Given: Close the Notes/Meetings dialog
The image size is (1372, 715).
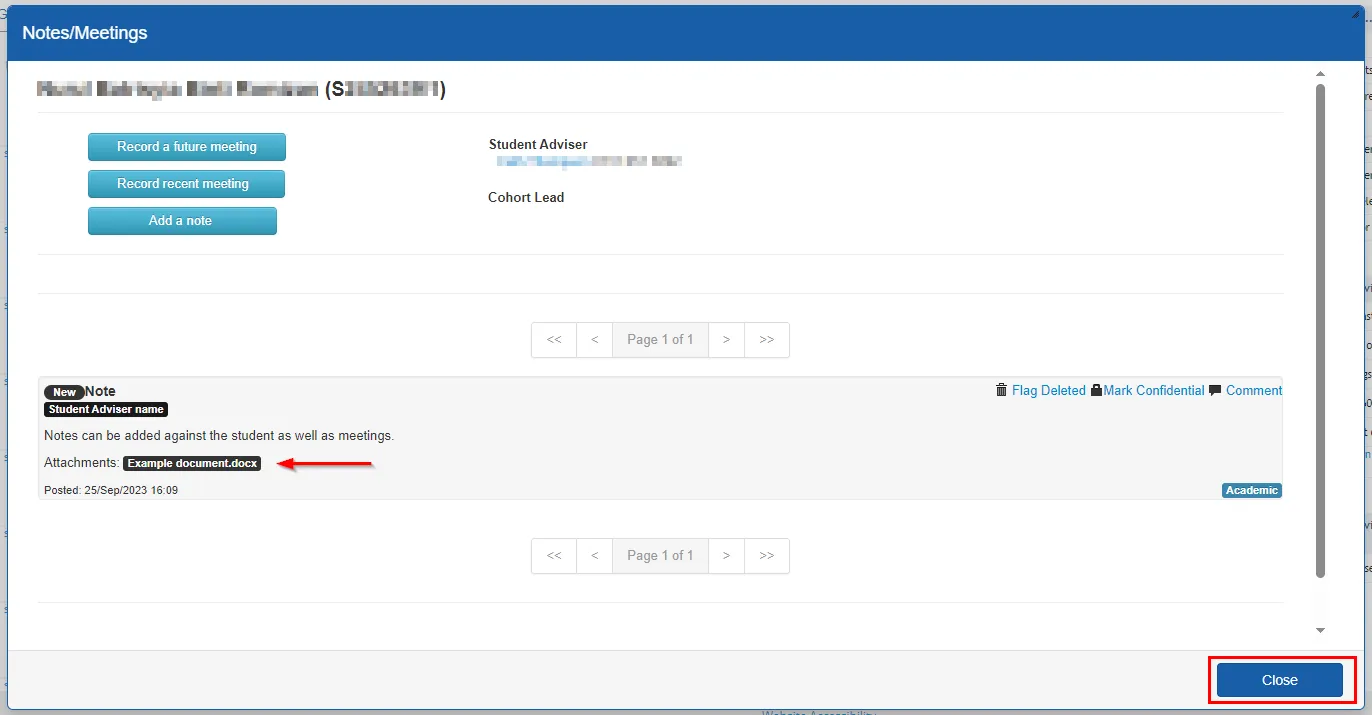Looking at the screenshot, I should (x=1280, y=679).
